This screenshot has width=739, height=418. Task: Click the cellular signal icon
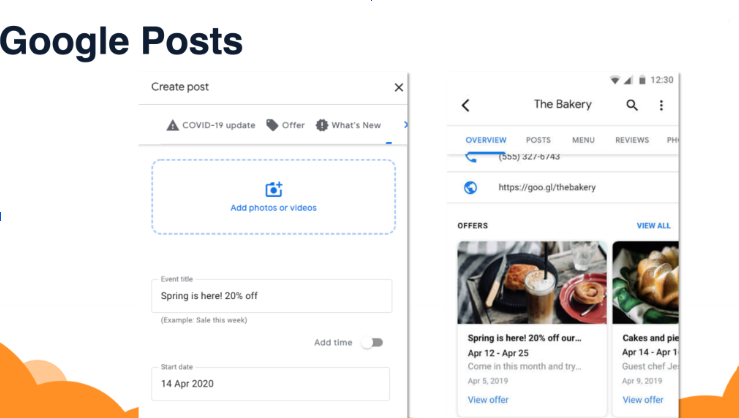point(628,80)
